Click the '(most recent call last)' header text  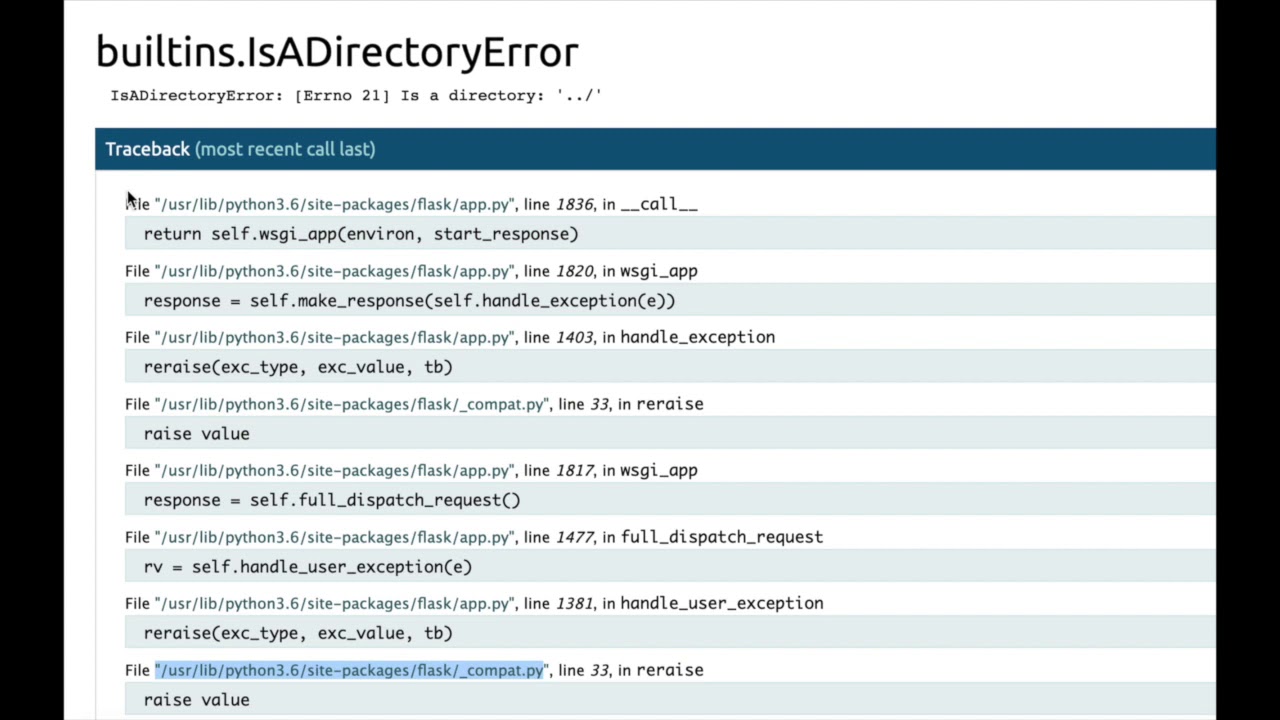pos(285,149)
